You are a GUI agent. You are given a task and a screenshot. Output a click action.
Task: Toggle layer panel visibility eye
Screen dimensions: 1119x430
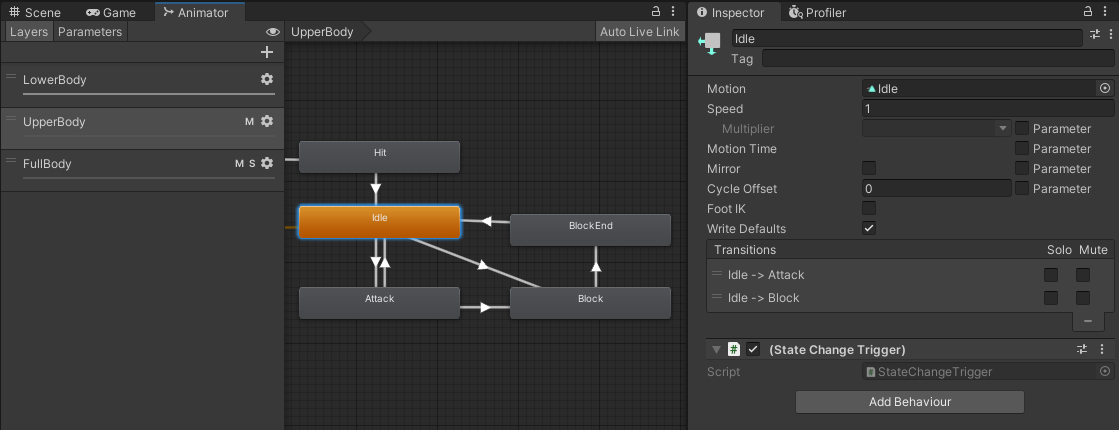[x=272, y=32]
